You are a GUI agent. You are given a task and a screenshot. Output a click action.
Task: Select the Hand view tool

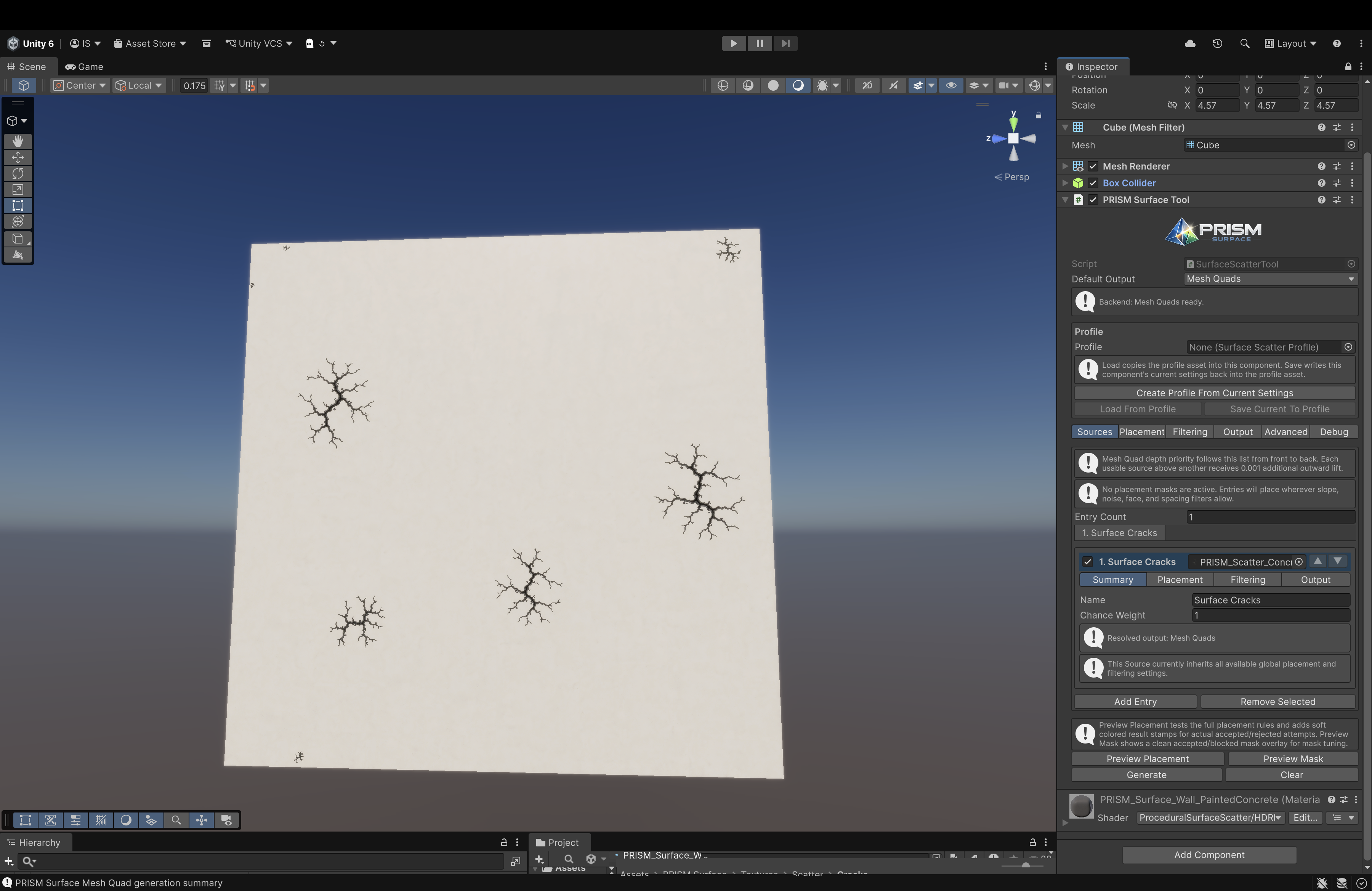click(18, 141)
